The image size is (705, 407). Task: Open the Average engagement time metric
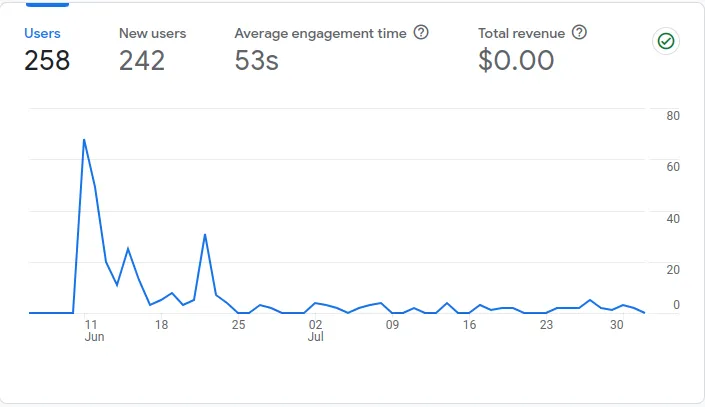pyautogui.click(x=320, y=33)
